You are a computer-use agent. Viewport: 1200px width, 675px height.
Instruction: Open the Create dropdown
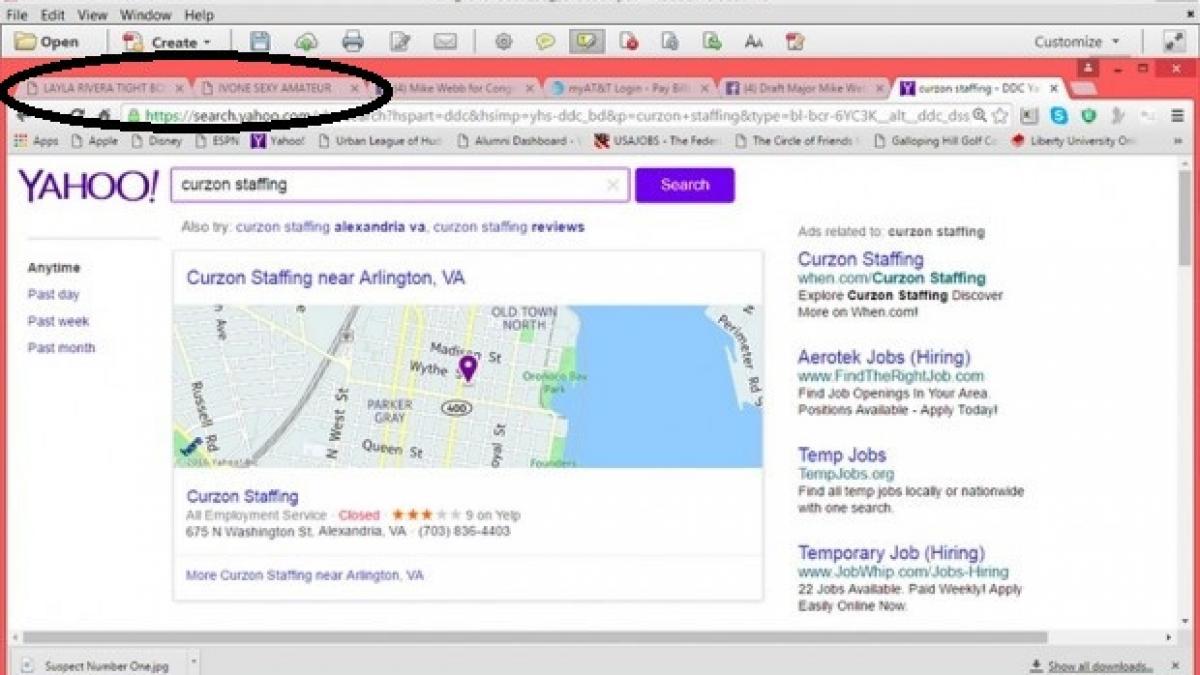167,42
